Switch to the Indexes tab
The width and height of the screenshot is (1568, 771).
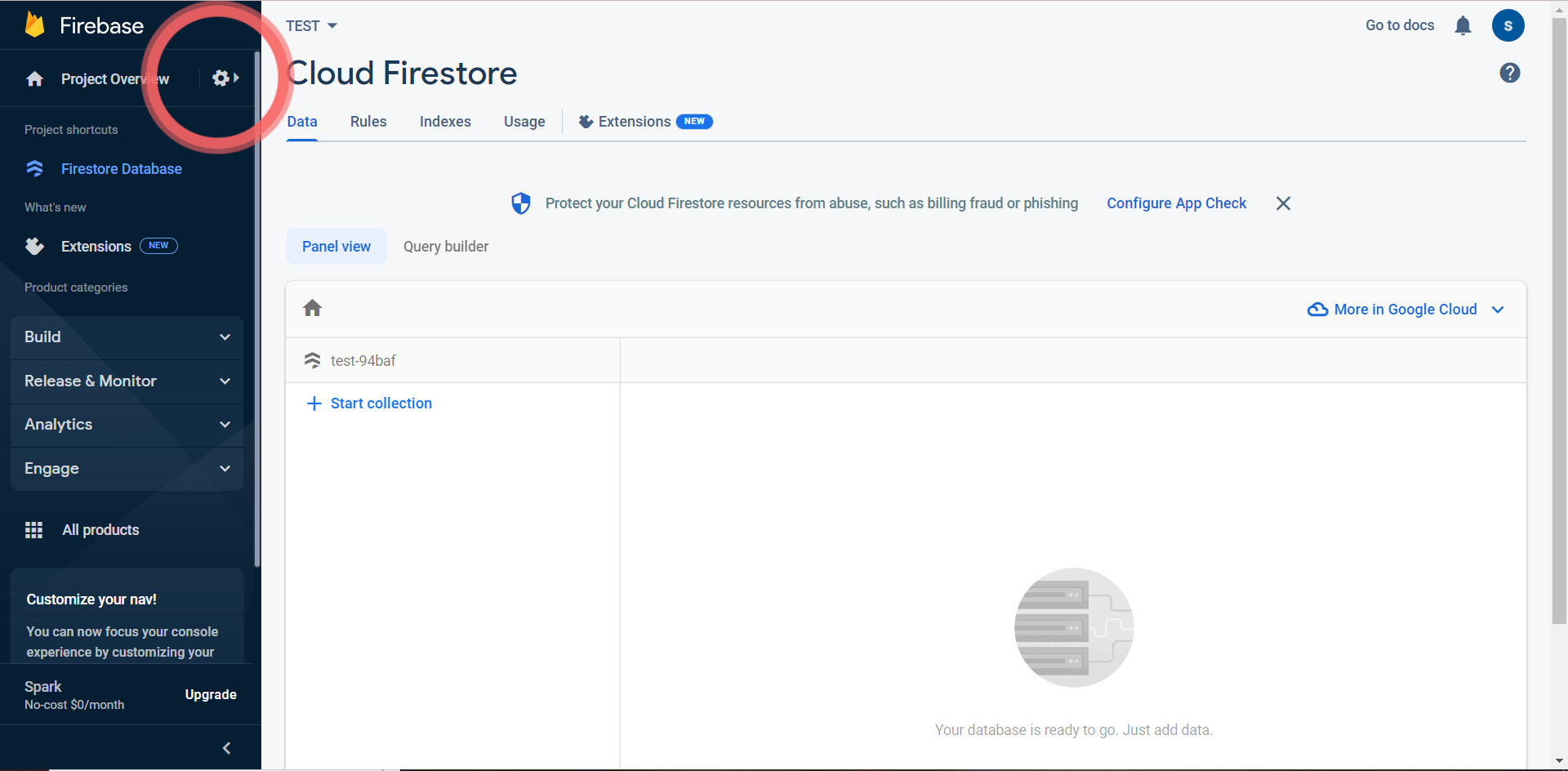[x=445, y=122]
